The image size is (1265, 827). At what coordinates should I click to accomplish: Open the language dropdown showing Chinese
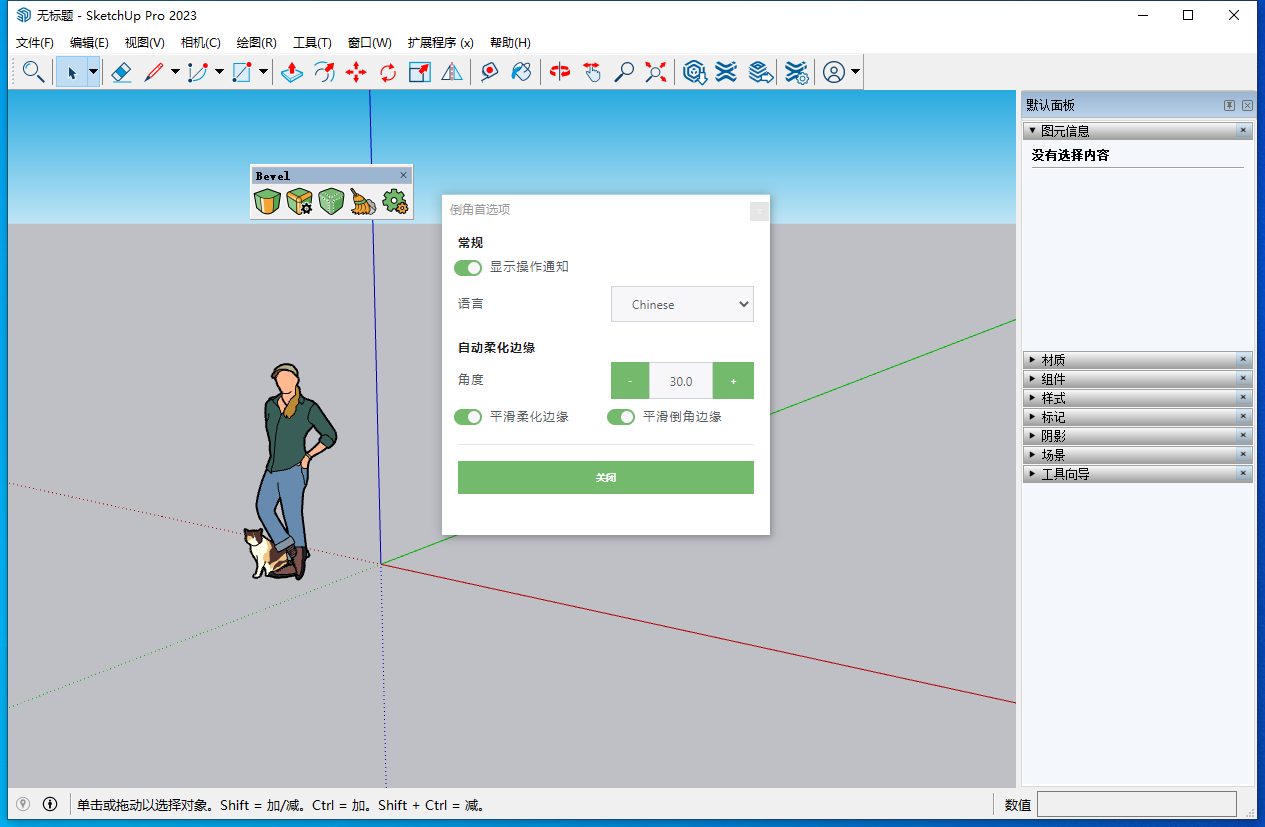click(x=682, y=305)
